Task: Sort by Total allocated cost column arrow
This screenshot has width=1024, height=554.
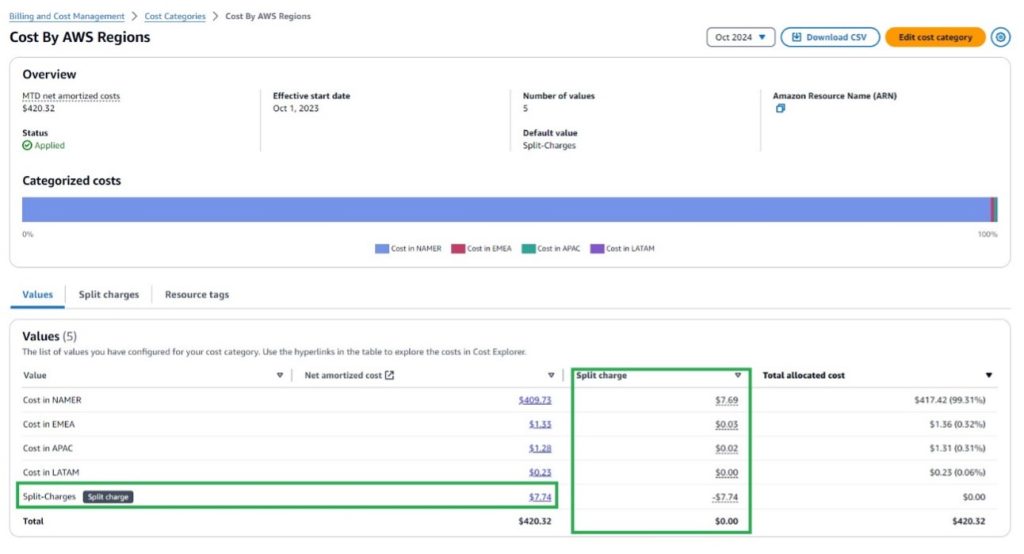Action: coord(989,375)
